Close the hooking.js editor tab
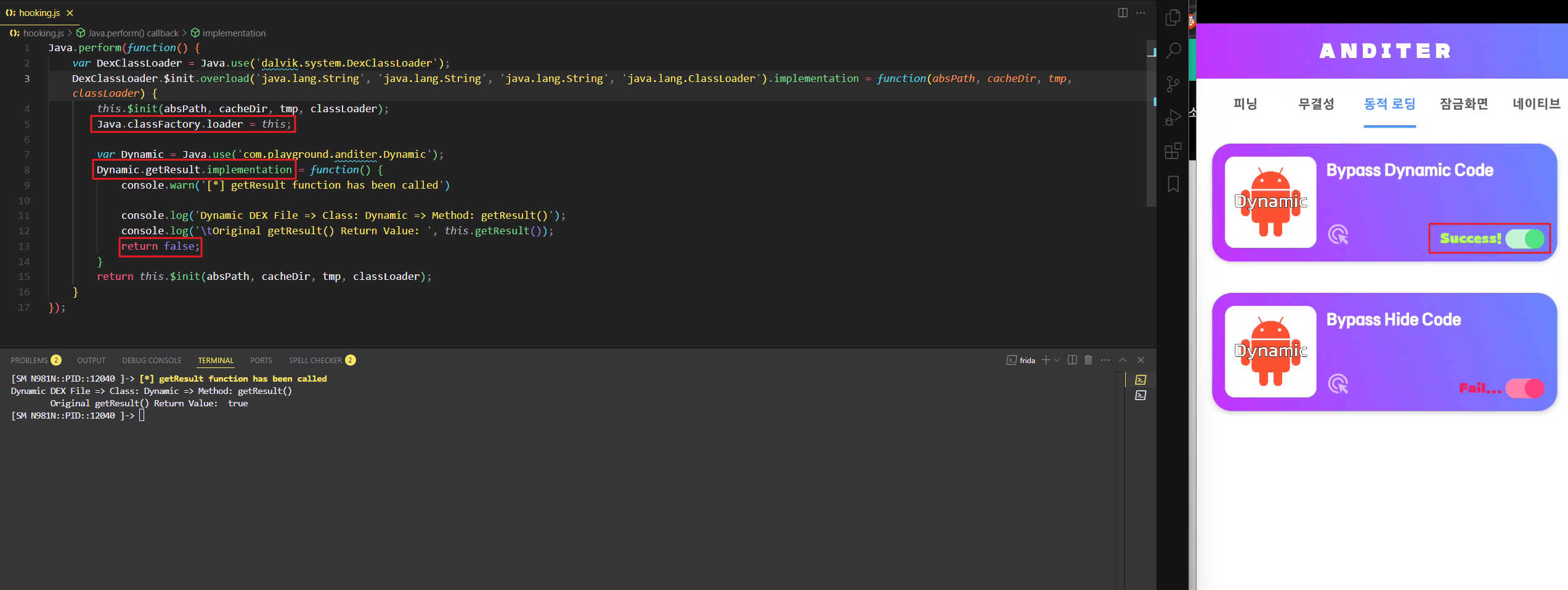 70,12
